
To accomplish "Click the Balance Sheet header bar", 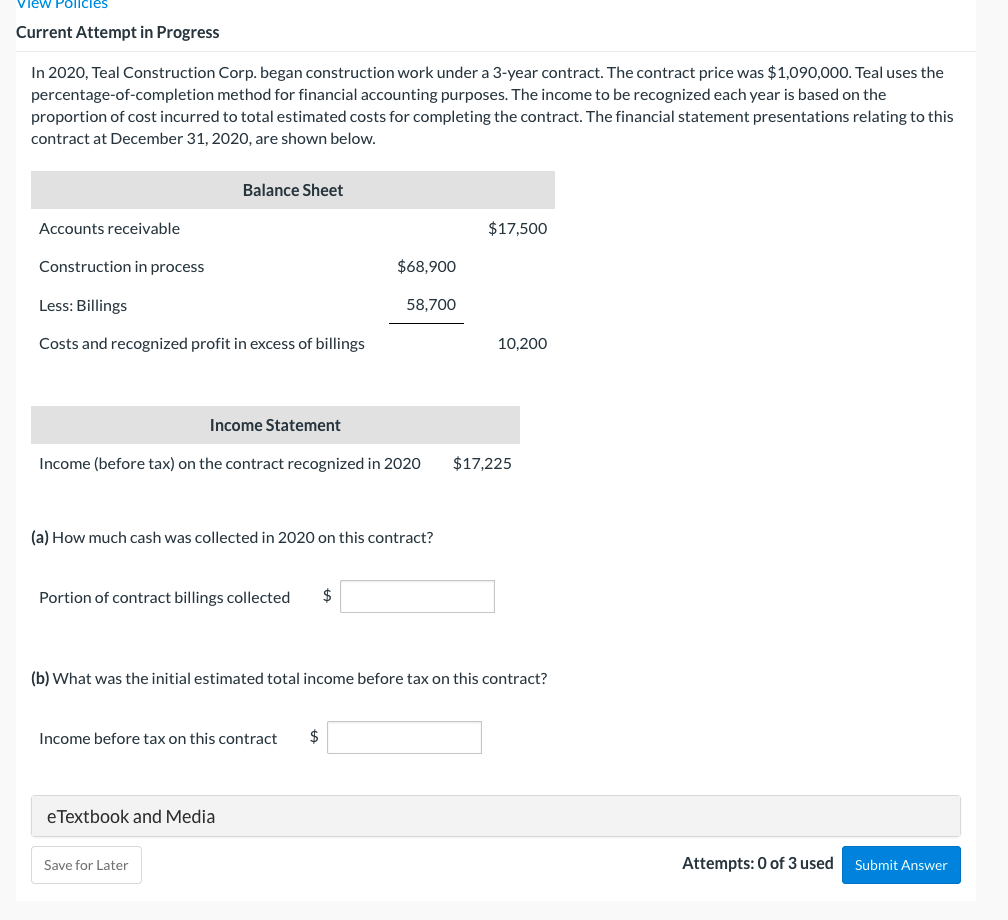I will (292, 189).
